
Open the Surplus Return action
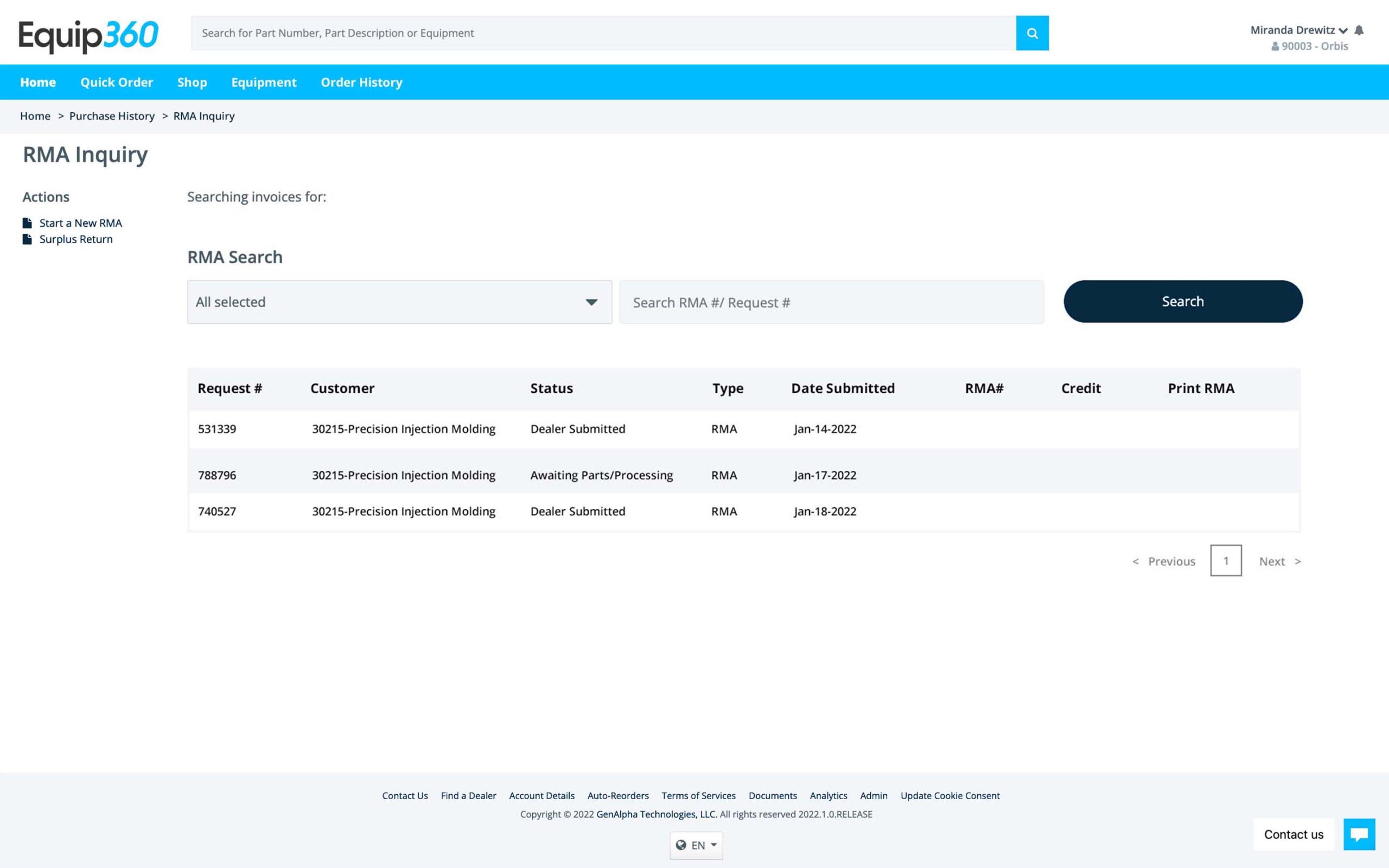pos(76,239)
